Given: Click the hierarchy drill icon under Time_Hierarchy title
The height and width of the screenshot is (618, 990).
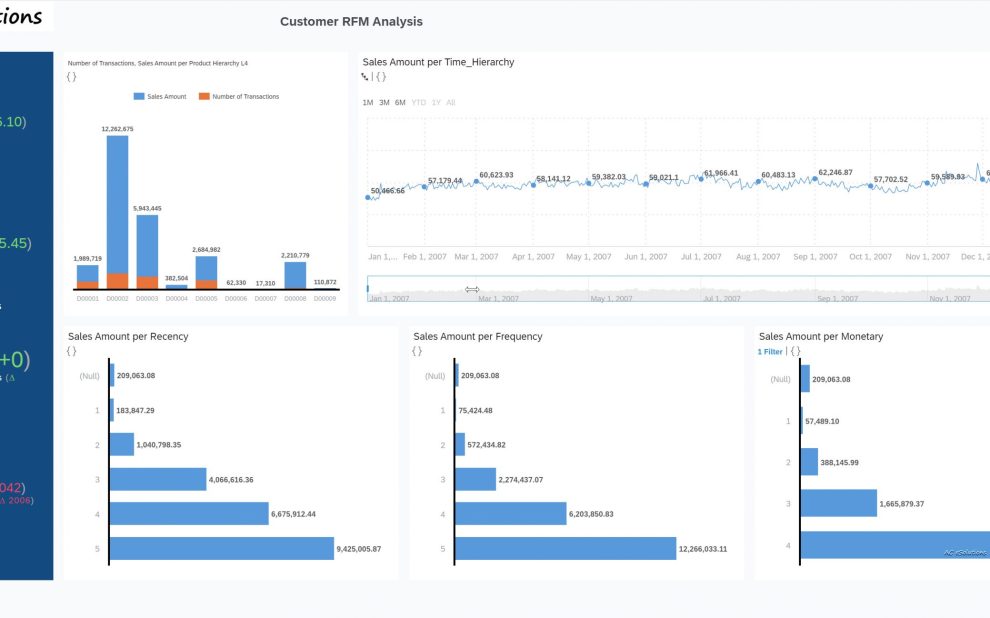Looking at the screenshot, I should click(365, 76).
